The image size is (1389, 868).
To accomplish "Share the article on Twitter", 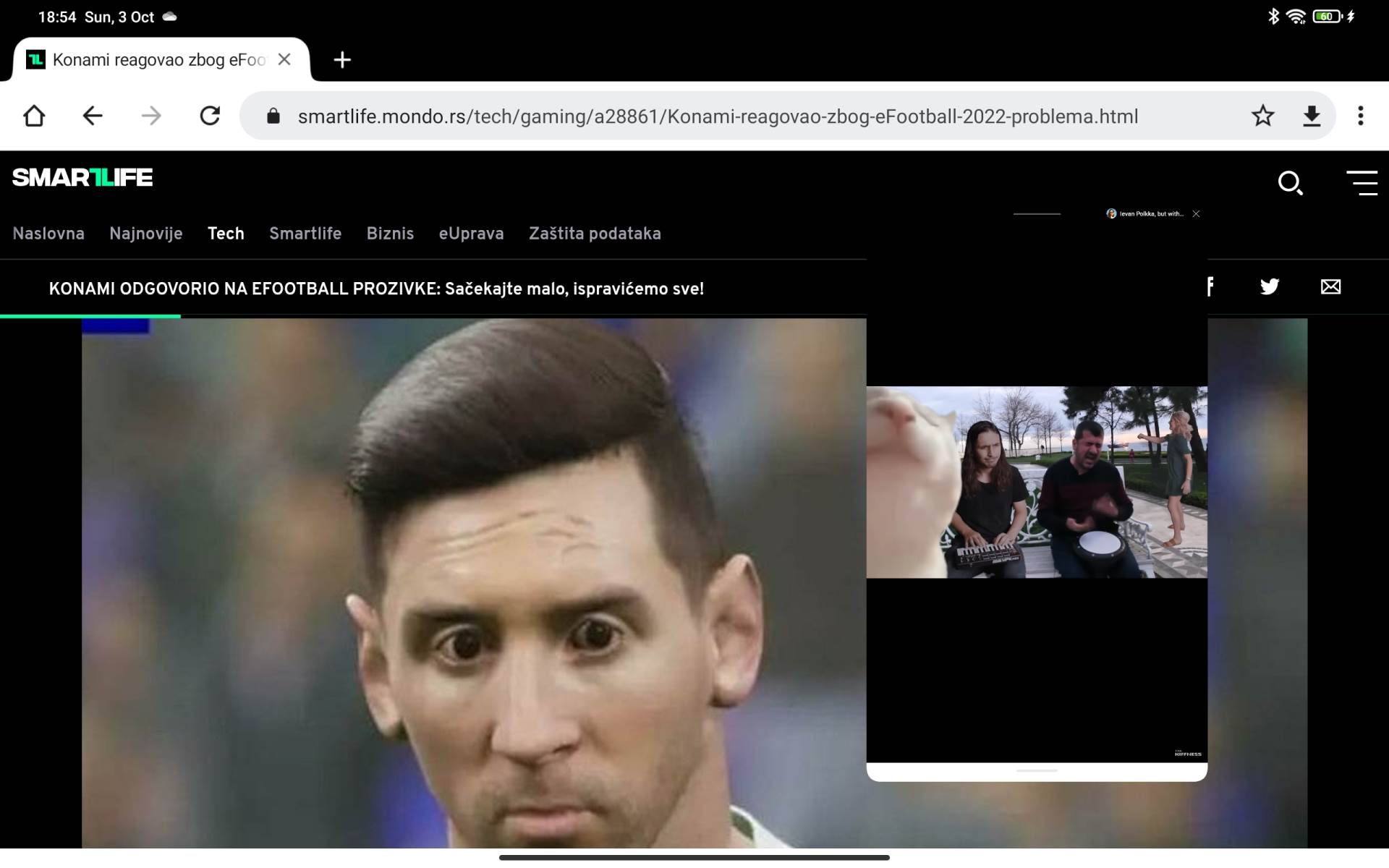I will pos(1270,287).
